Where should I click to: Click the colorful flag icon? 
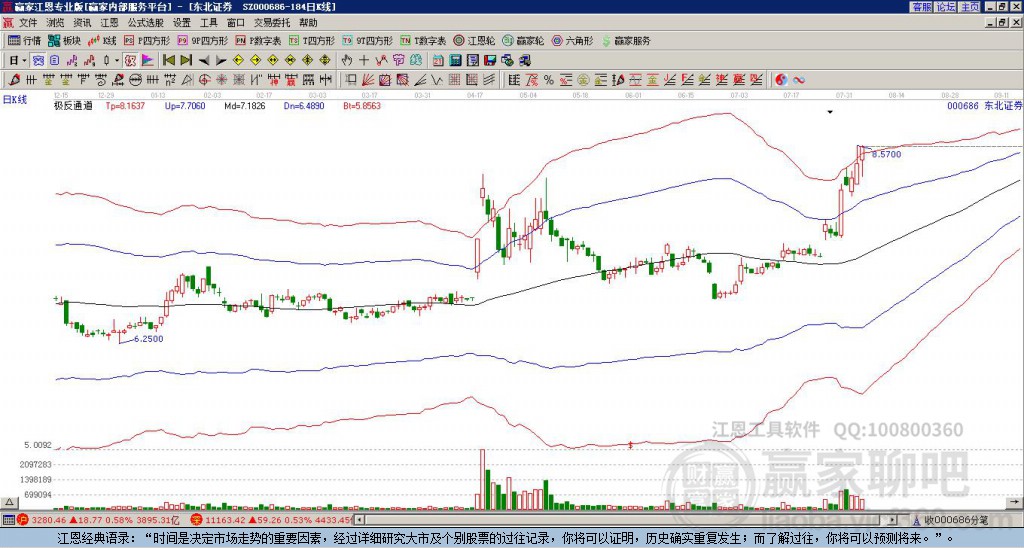click(148, 61)
